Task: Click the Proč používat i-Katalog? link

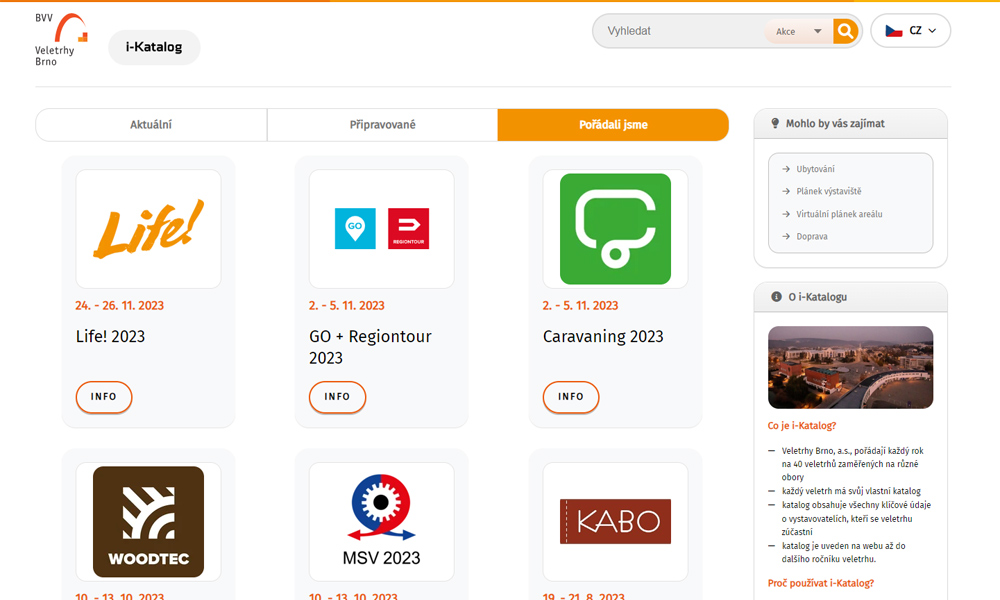Action: pyautogui.click(x=821, y=583)
